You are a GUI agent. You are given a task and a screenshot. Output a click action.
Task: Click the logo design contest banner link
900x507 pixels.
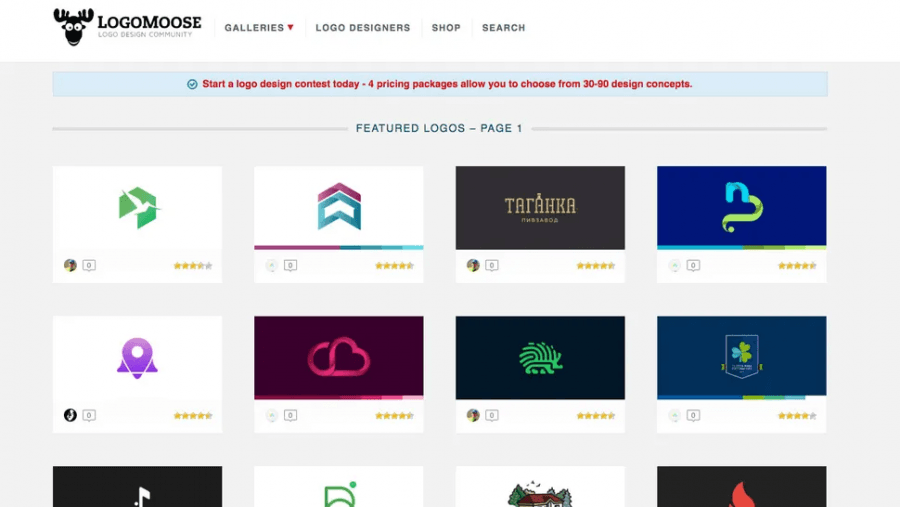click(x=447, y=84)
